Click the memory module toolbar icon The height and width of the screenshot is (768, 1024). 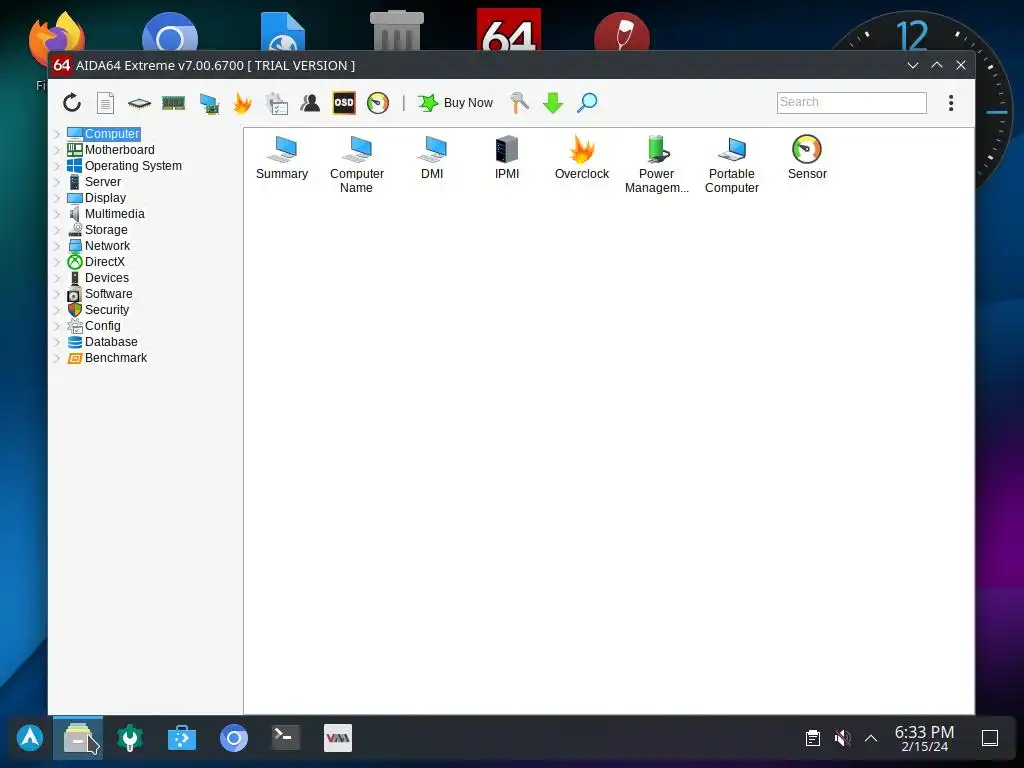pos(173,103)
